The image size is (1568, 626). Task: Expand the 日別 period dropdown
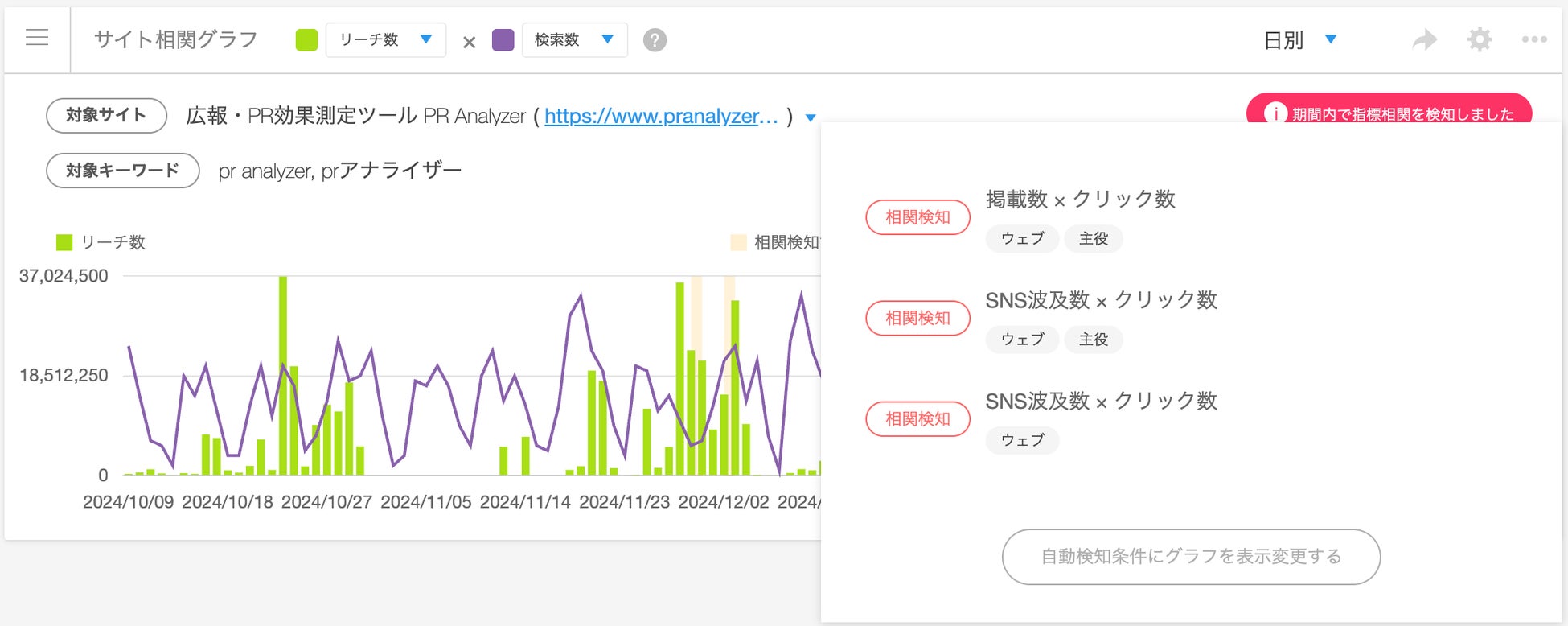1299,40
